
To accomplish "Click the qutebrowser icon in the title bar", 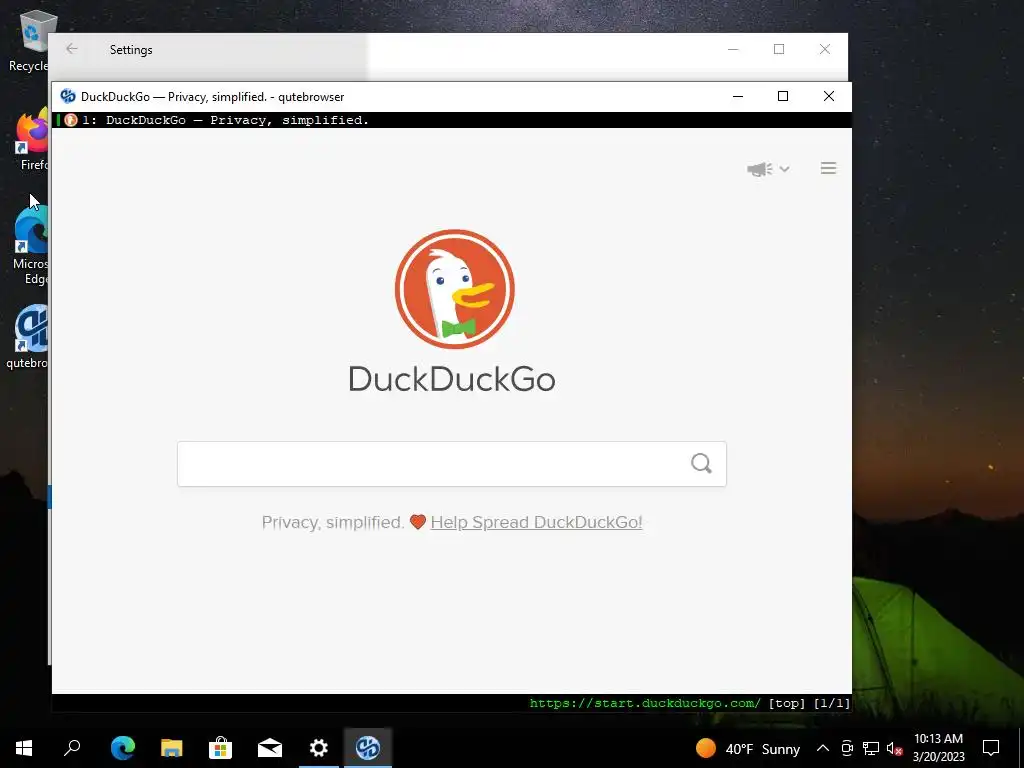I will (x=68, y=97).
